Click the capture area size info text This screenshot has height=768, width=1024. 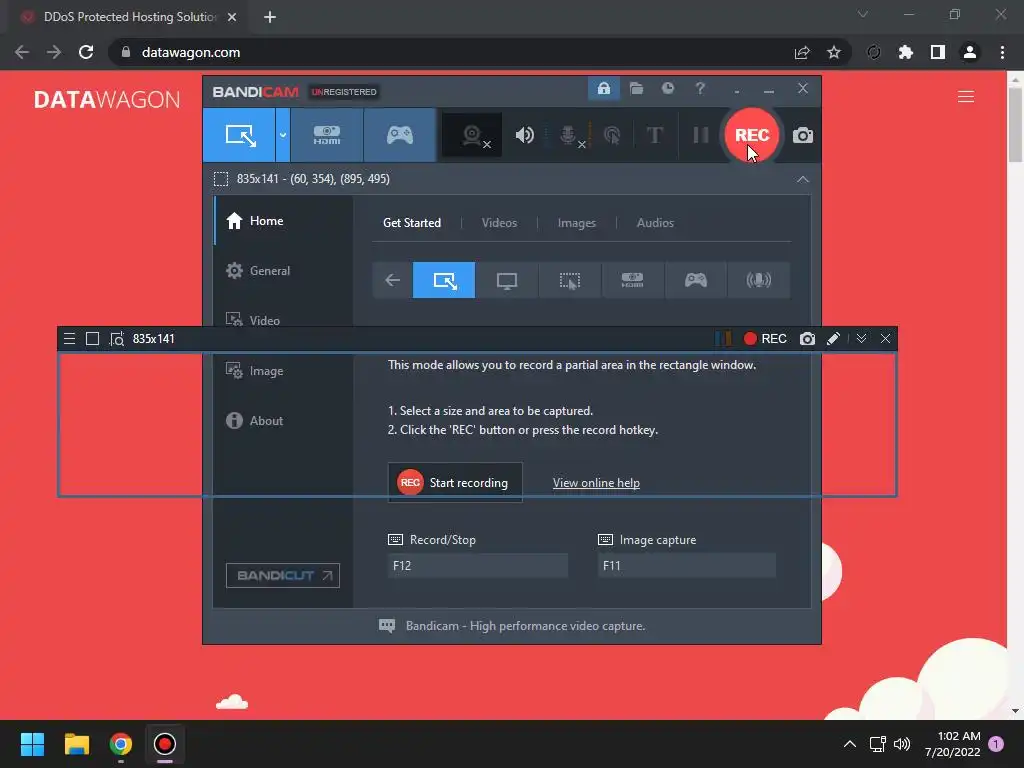tap(313, 179)
